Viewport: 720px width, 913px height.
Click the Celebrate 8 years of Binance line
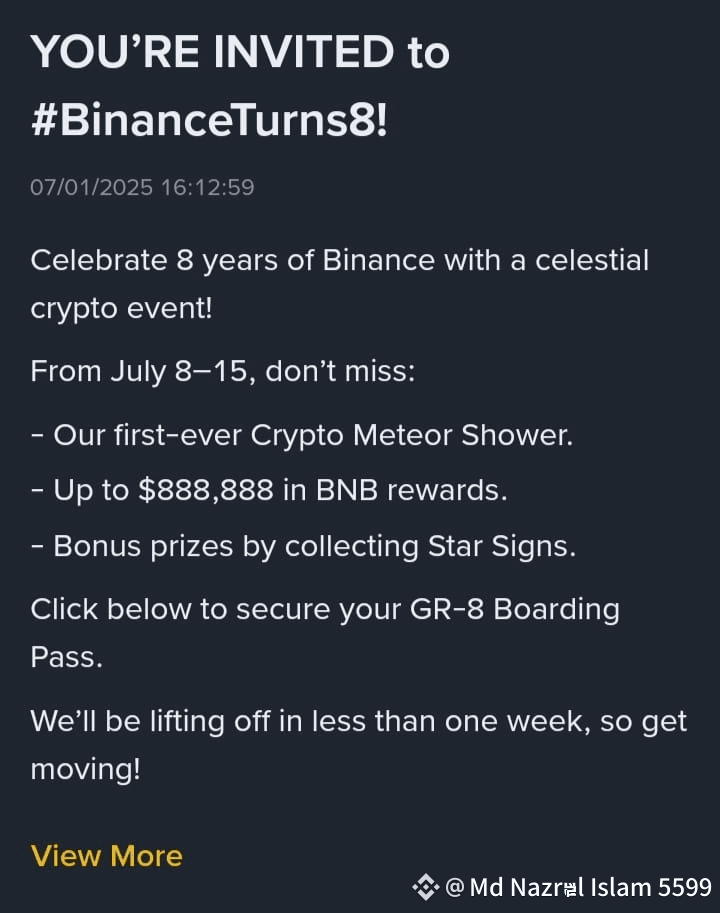[340, 260]
